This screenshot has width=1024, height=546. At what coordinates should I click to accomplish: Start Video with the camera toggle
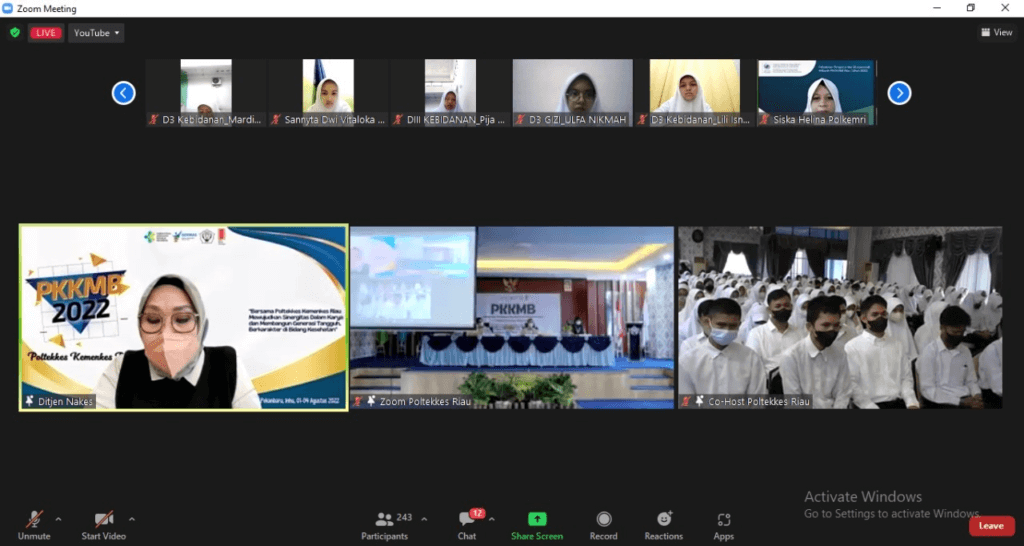(104, 526)
